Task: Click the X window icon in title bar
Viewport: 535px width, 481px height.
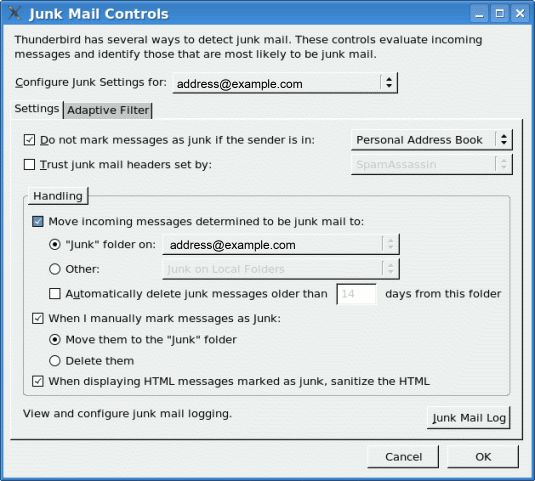Action: tap(15, 13)
